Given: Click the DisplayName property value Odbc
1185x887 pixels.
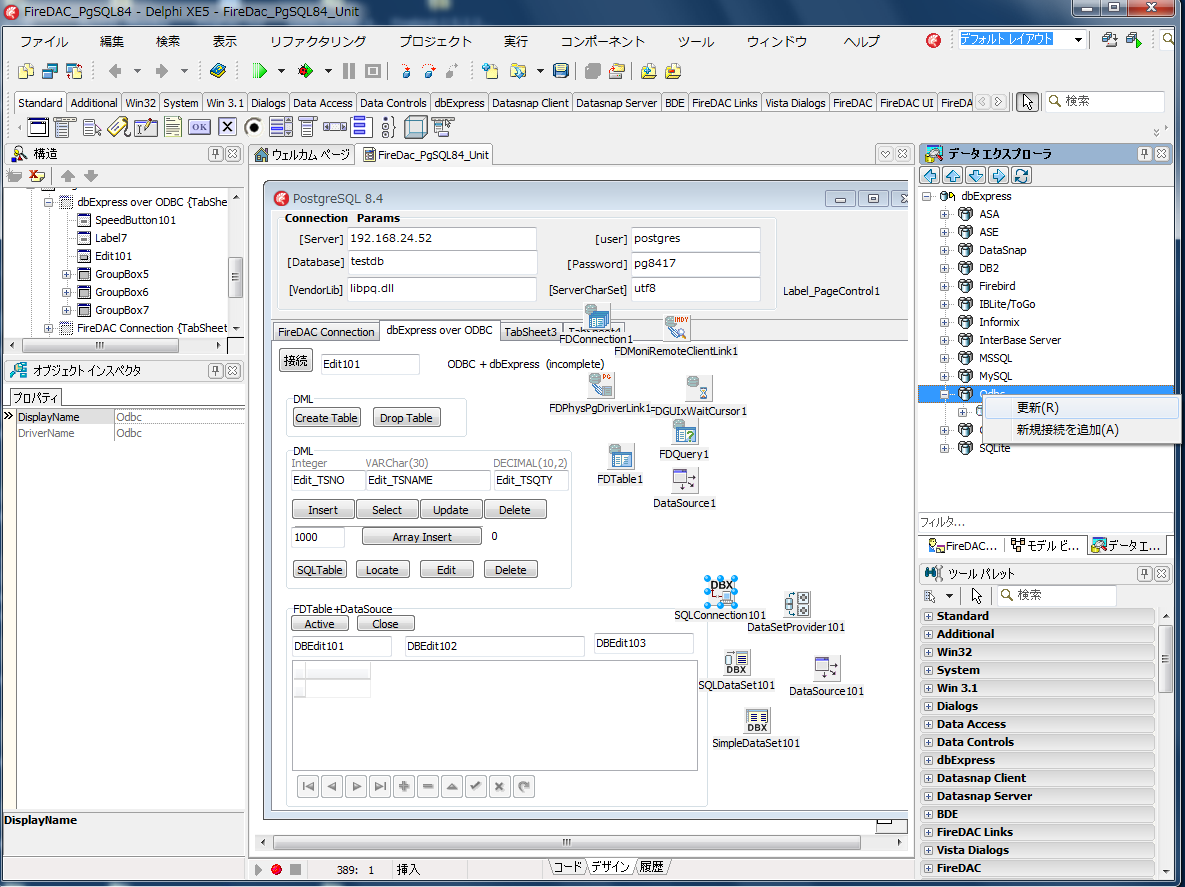Looking at the screenshot, I should (x=179, y=417).
